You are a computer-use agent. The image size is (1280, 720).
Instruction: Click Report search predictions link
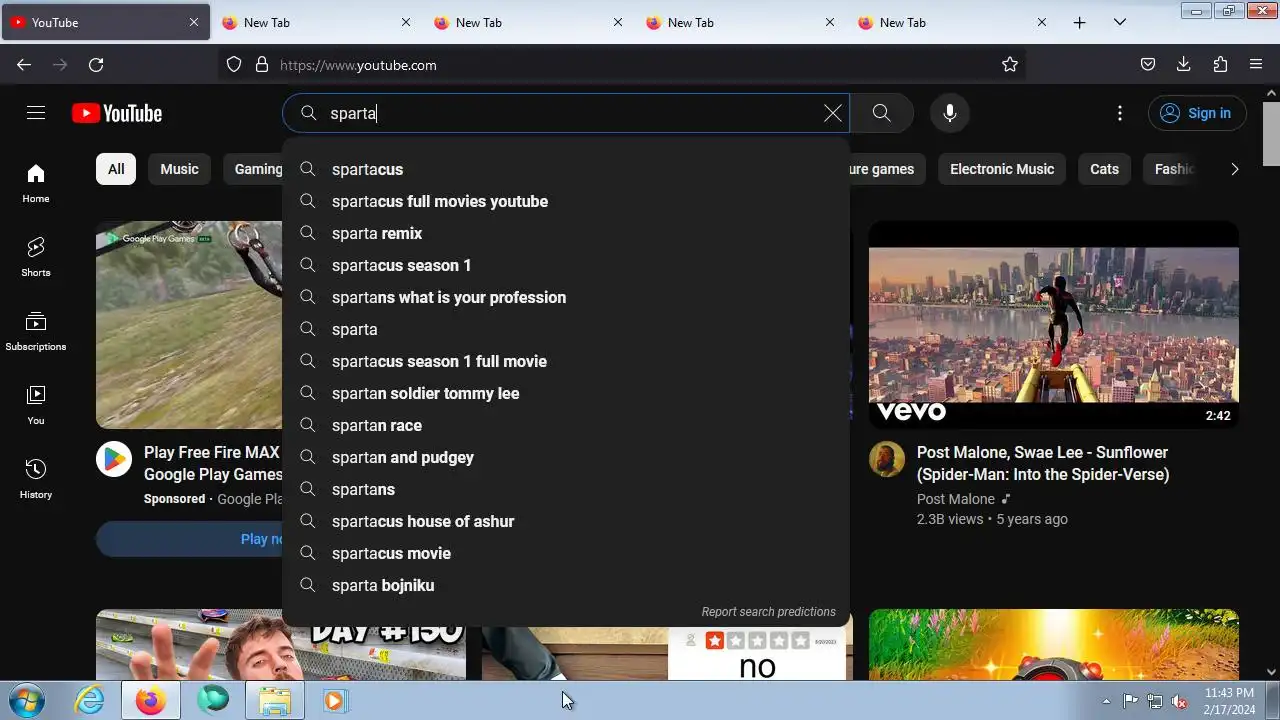(768, 612)
